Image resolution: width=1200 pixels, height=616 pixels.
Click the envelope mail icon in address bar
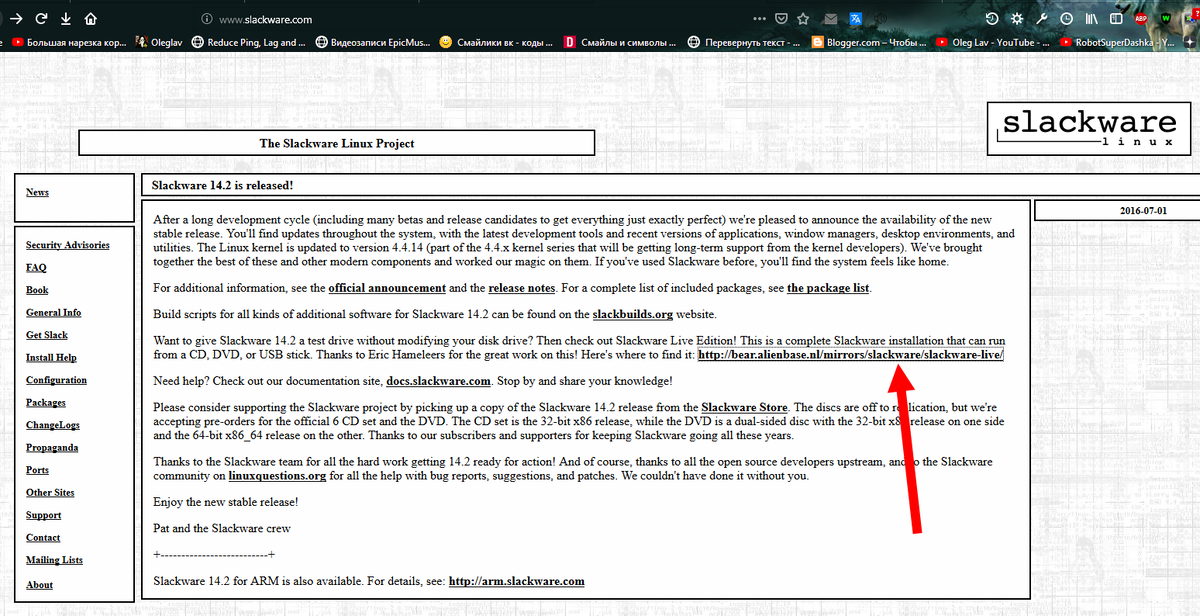pyautogui.click(x=830, y=19)
